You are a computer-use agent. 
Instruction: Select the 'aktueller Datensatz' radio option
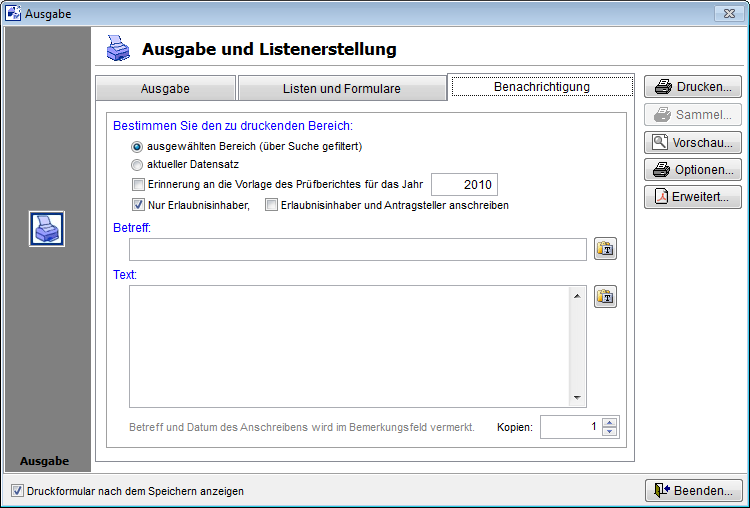point(138,164)
